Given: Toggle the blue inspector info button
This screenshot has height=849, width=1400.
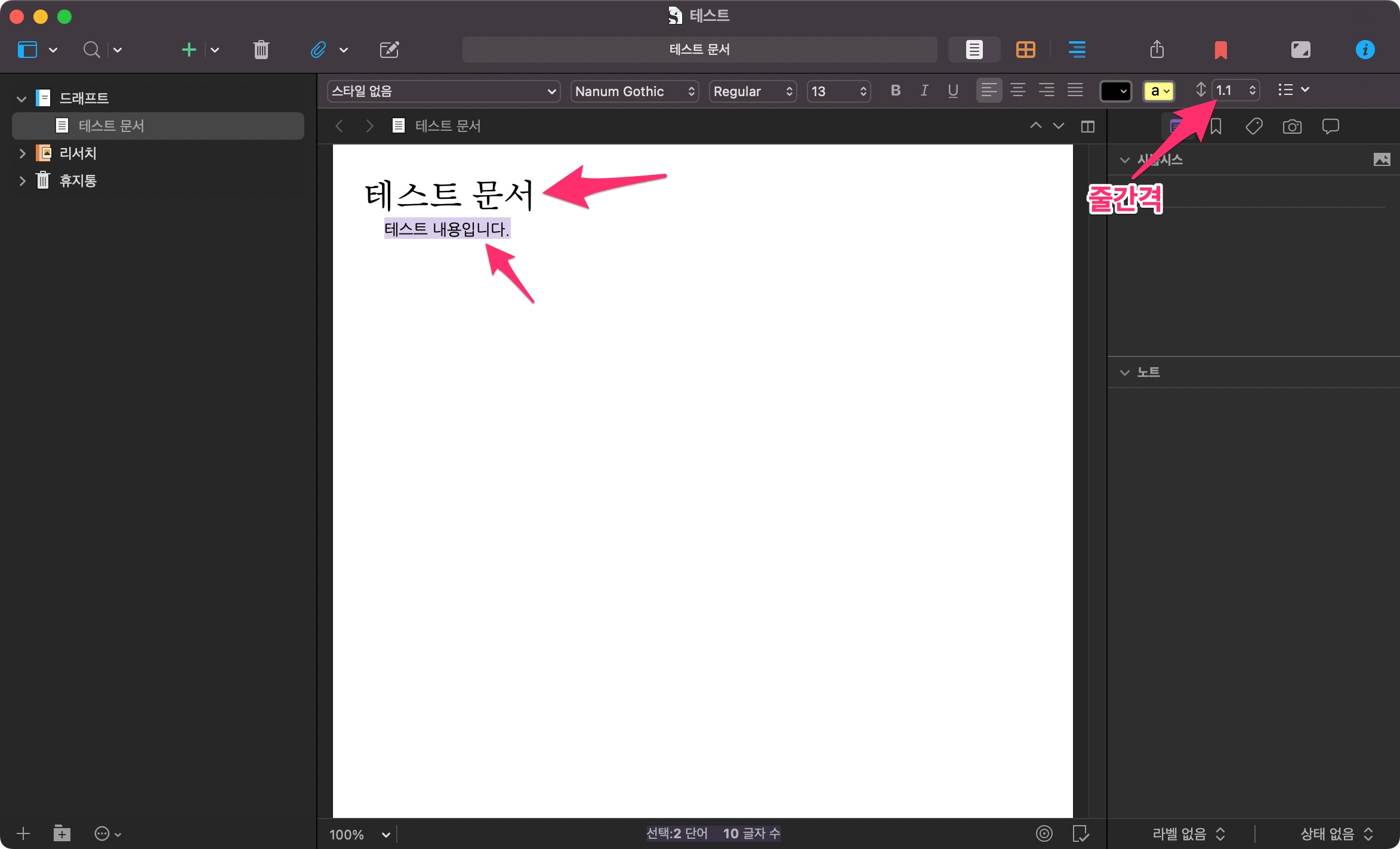Looking at the screenshot, I should [x=1365, y=50].
